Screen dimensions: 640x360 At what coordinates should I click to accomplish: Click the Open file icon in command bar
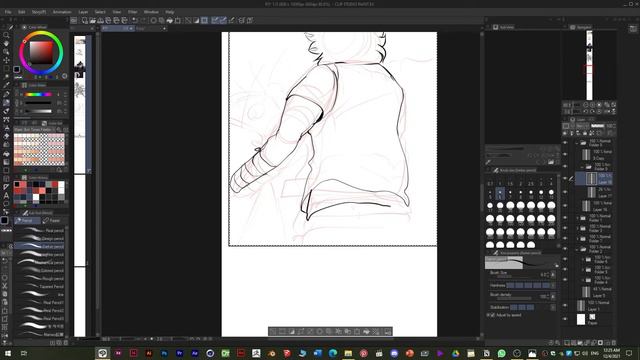click(93, 20)
